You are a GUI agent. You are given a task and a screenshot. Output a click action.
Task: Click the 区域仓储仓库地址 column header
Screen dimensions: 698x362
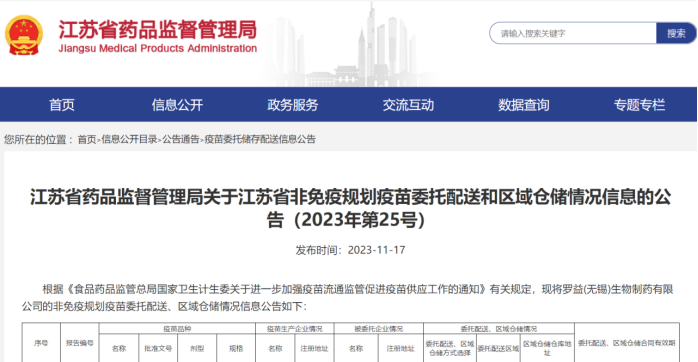click(x=547, y=348)
